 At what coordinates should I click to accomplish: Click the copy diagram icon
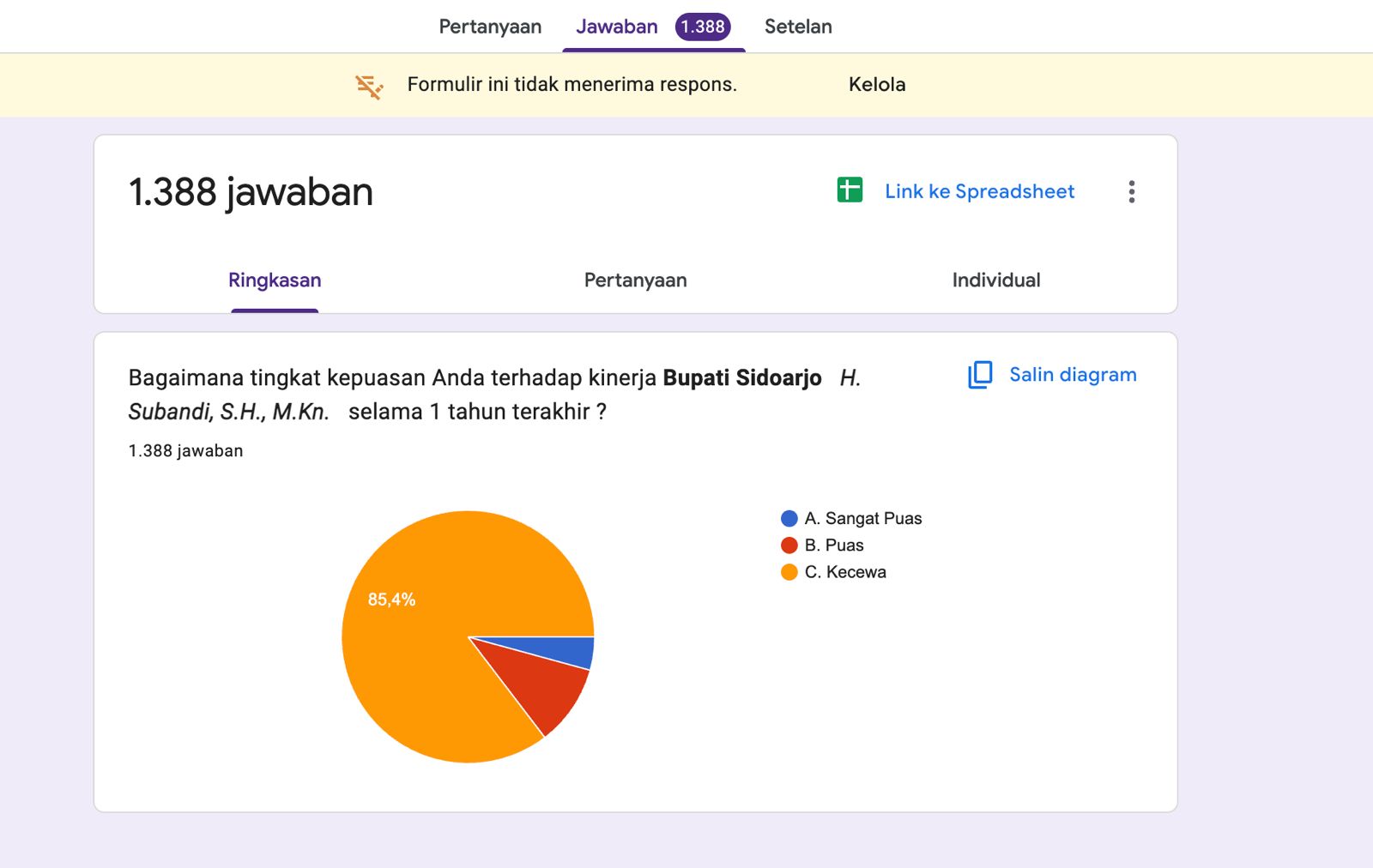[x=980, y=375]
